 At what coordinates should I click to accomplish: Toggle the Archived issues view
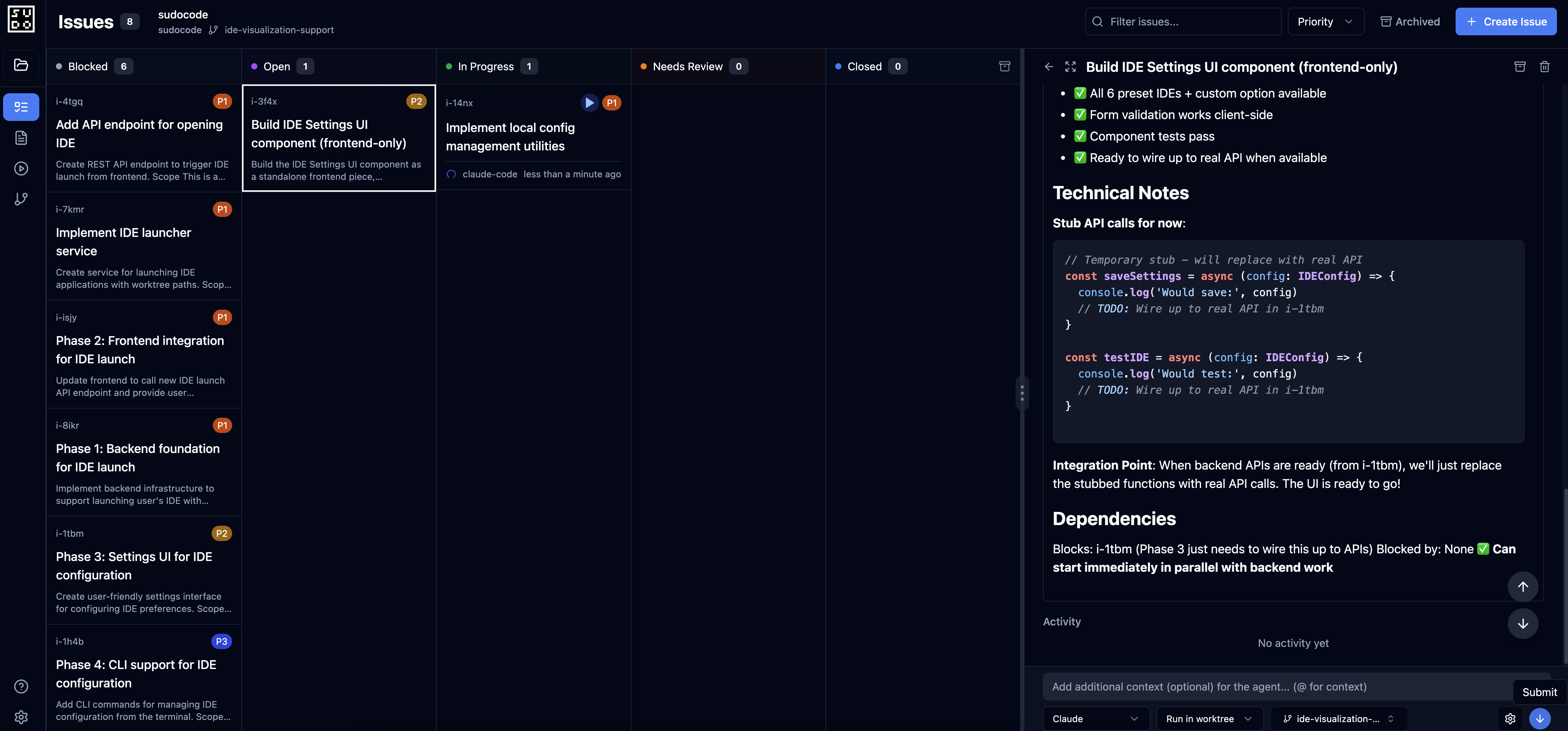pyautogui.click(x=1410, y=21)
